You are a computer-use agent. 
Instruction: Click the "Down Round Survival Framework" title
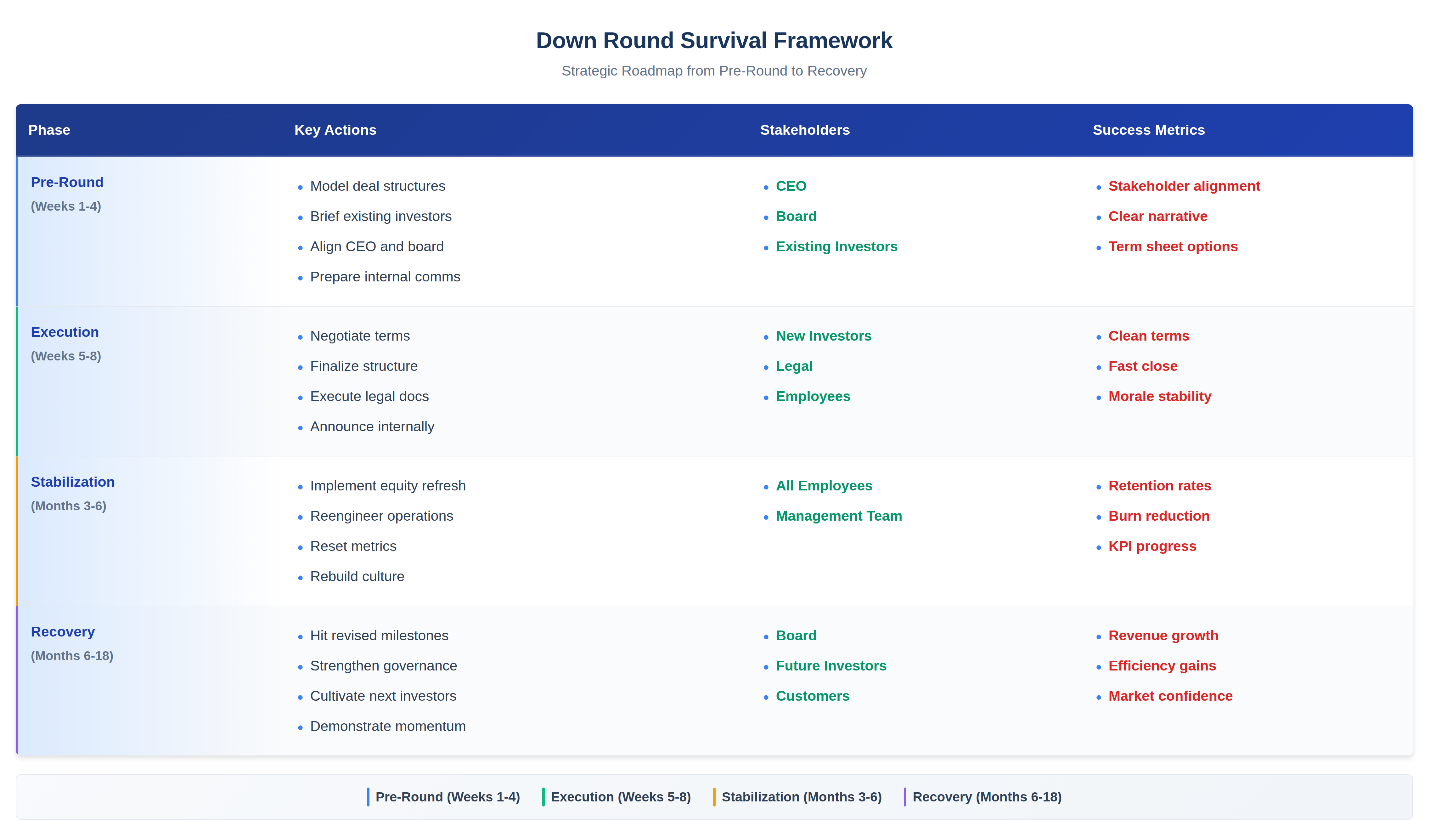pos(714,41)
